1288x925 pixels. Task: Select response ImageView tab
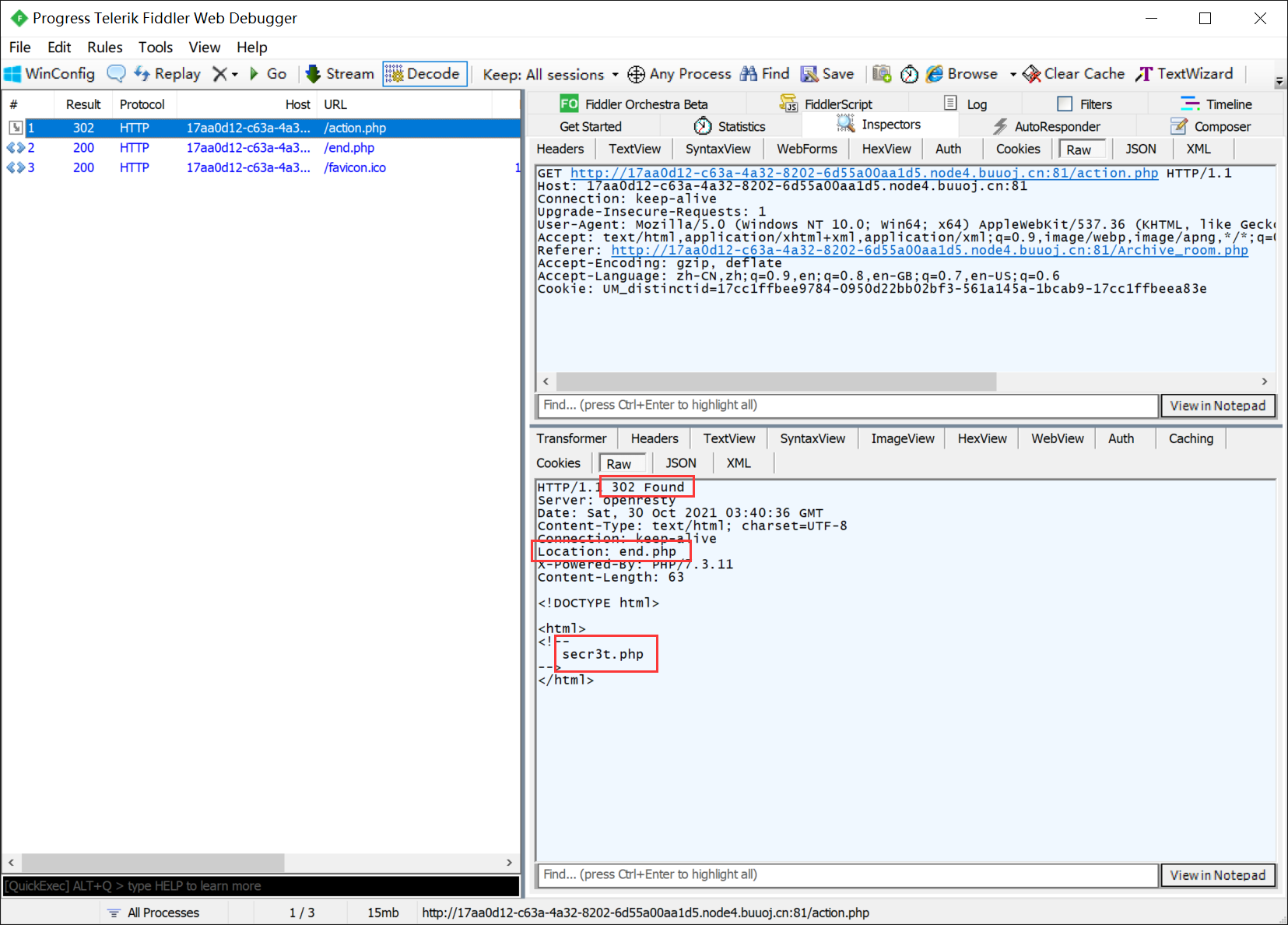[x=903, y=439]
